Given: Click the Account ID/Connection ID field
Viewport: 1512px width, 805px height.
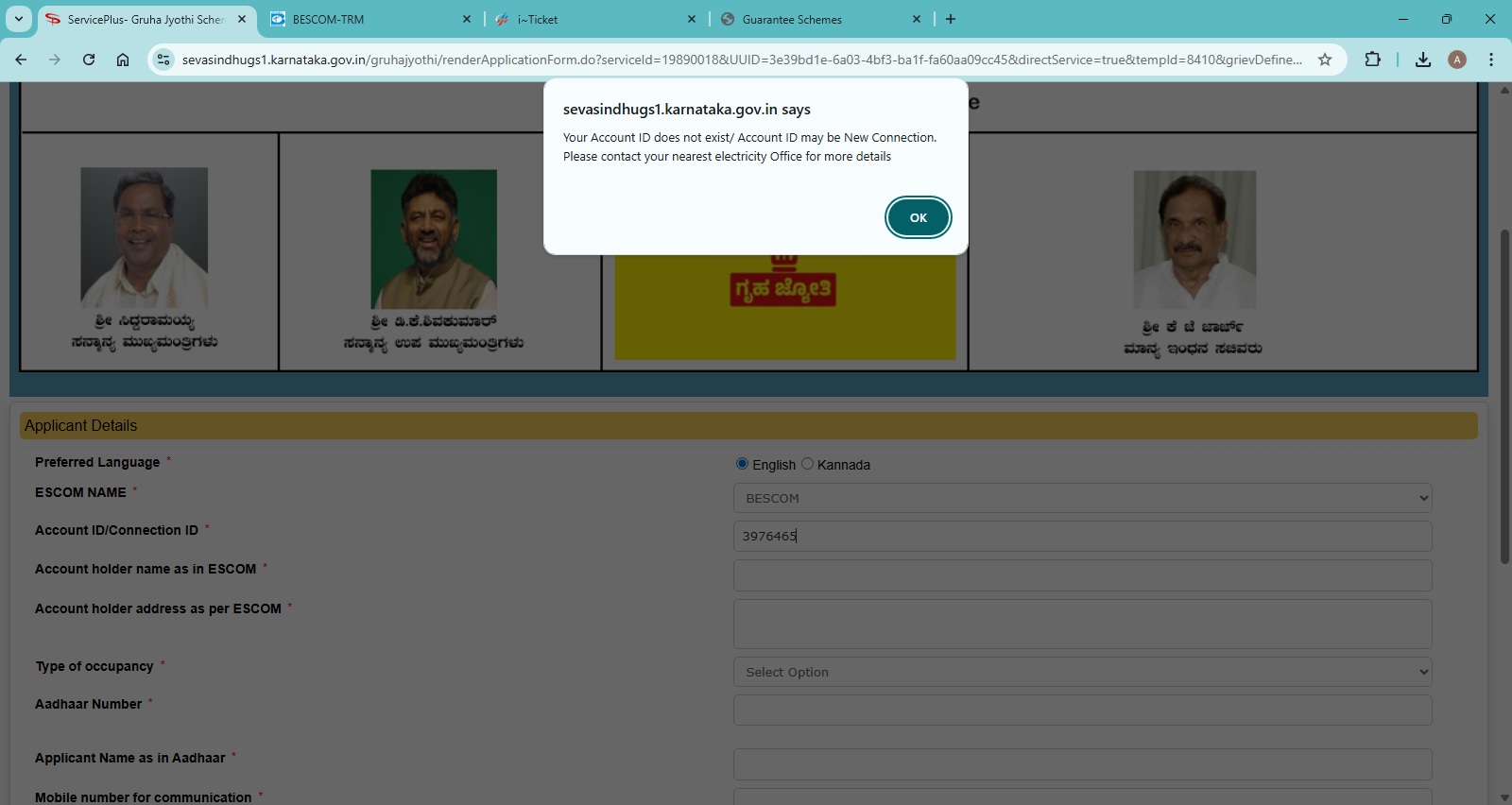Looking at the screenshot, I should [1082, 536].
